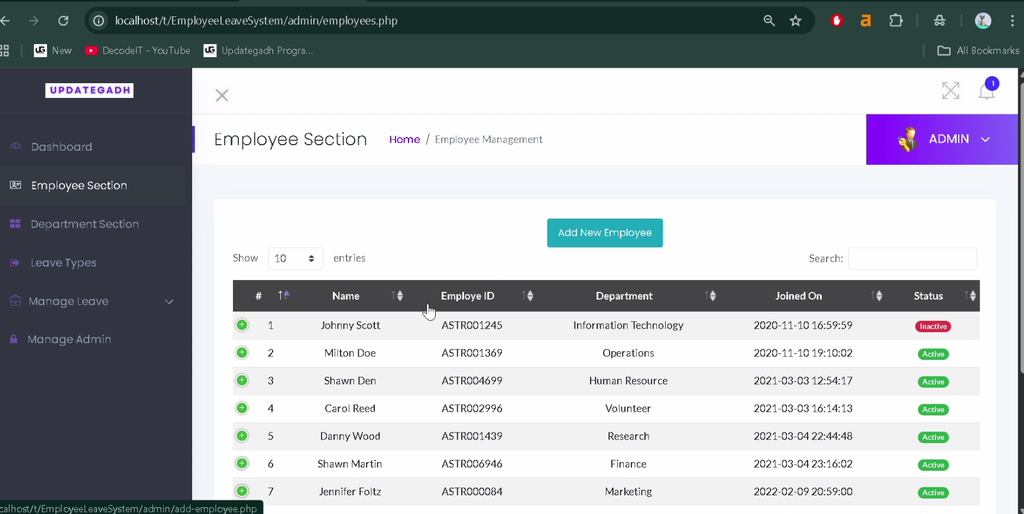The width and height of the screenshot is (1024, 514).
Task: Select the Human Resource department cell
Action: click(x=628, y=381)
